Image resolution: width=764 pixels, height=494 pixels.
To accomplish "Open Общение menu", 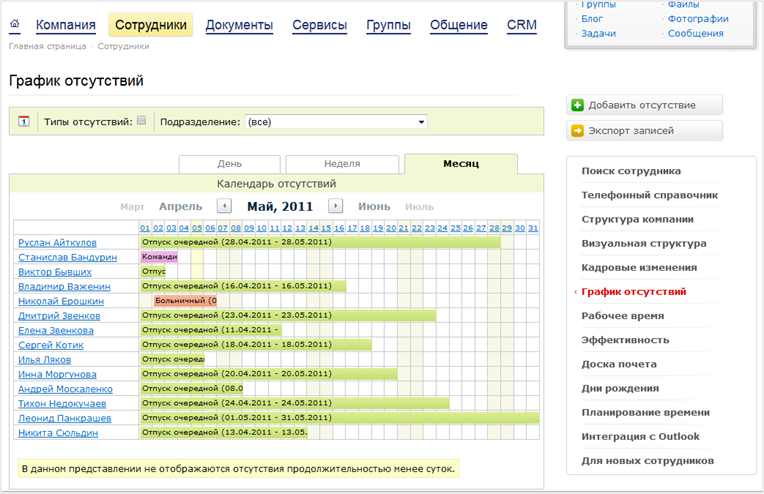I will click(x=458, y=25).
